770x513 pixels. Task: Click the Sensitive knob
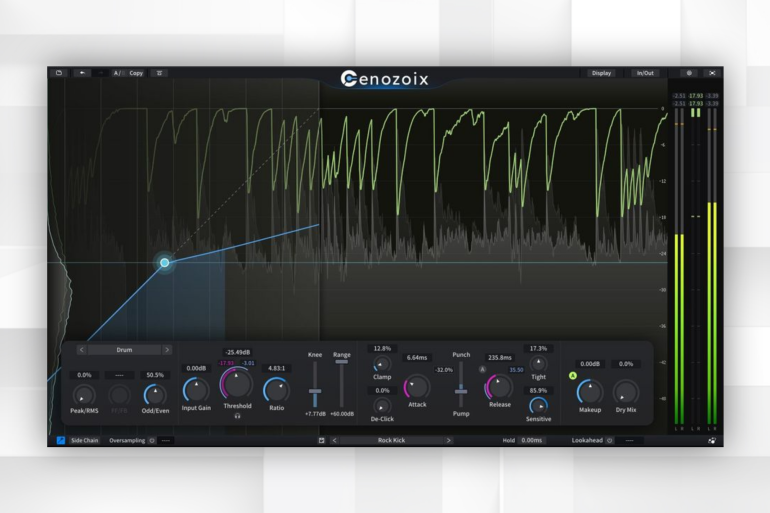coord(538,405)
